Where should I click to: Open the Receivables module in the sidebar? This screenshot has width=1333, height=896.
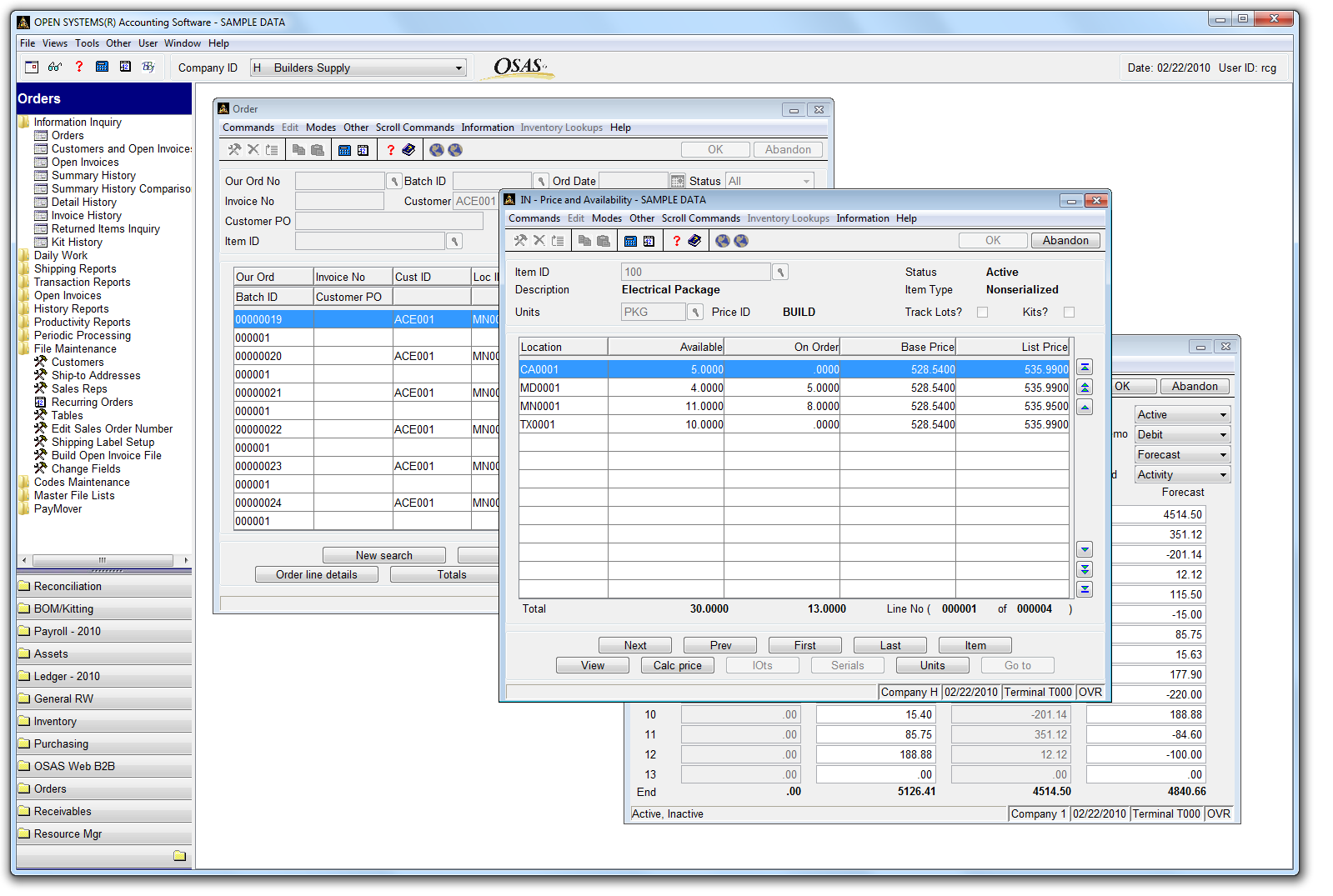104,811
